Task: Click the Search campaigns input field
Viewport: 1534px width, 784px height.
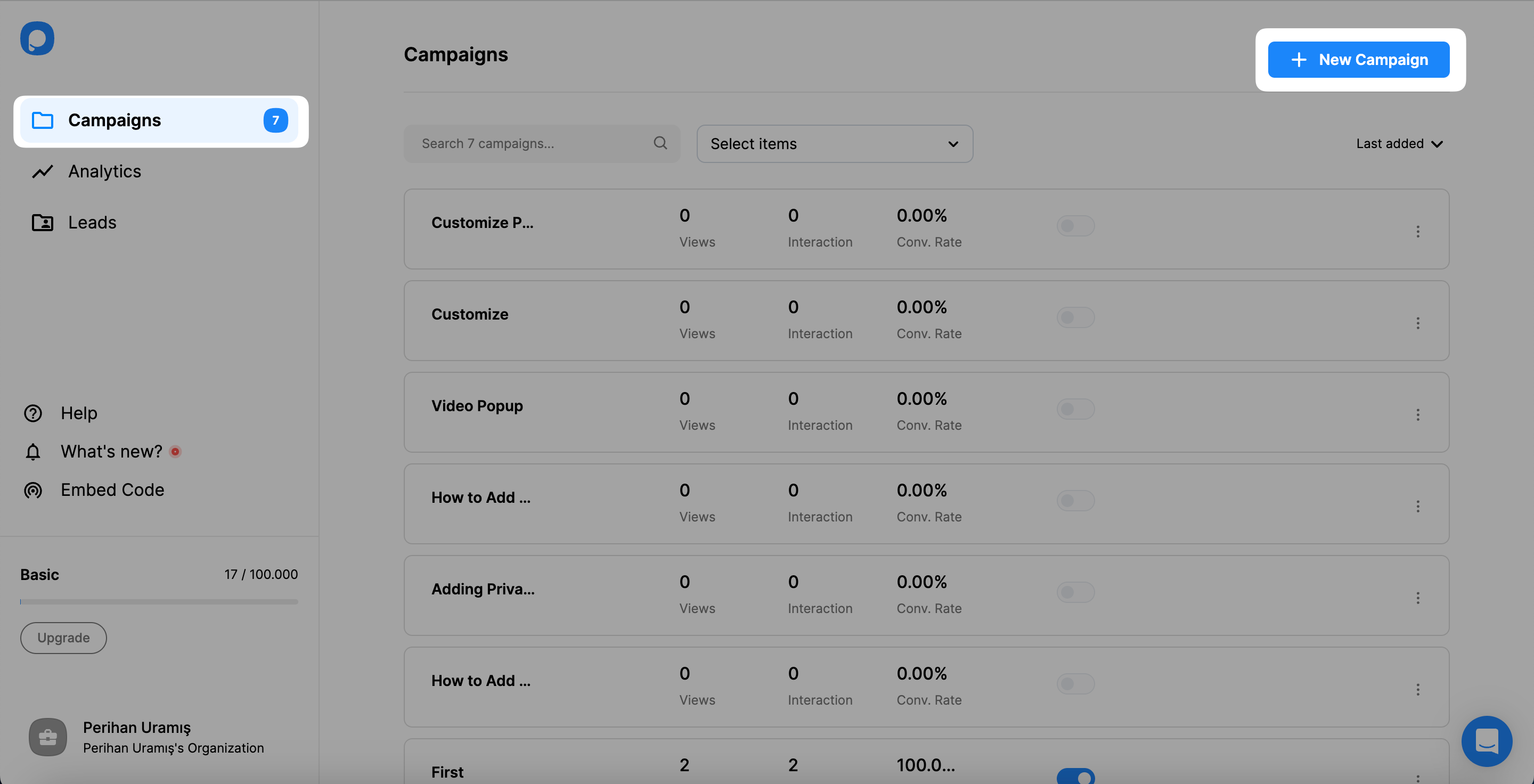Action: tap(542, 143)
